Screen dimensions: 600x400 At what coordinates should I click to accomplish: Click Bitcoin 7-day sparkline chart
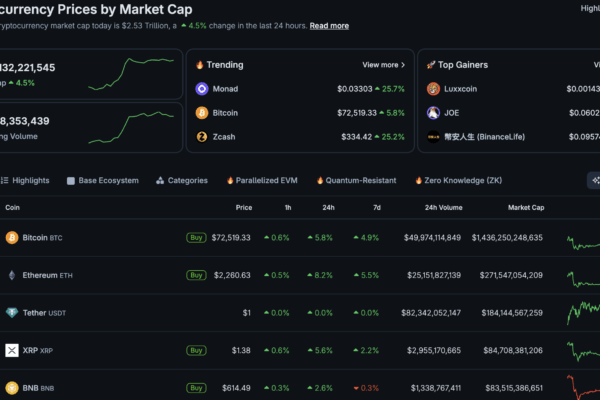pos(582,241)
